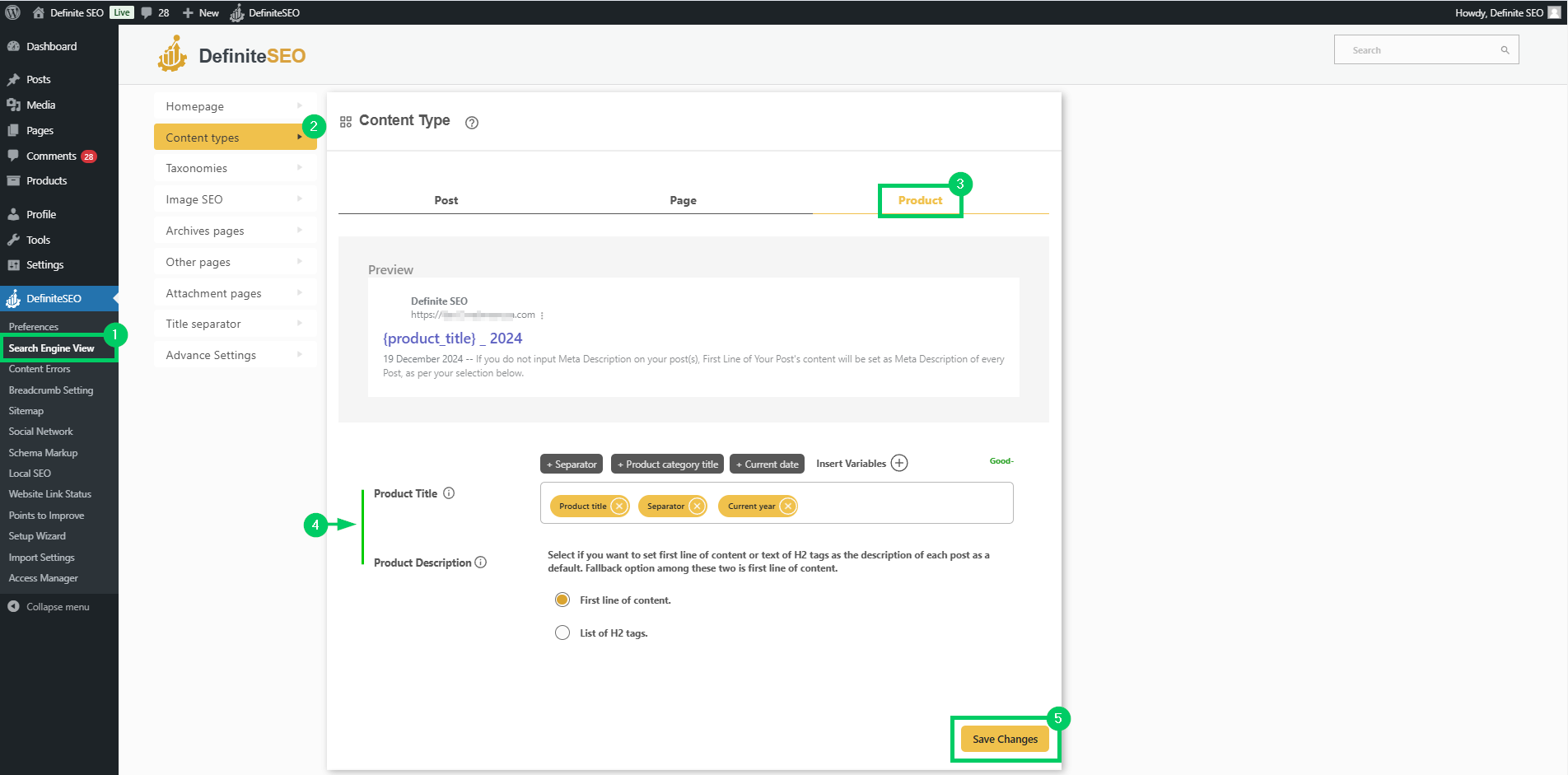Viewport: 1568px width, 775px height.
Task: Click the Collapse menu arrow icon
Action: (x=13, y=606)
